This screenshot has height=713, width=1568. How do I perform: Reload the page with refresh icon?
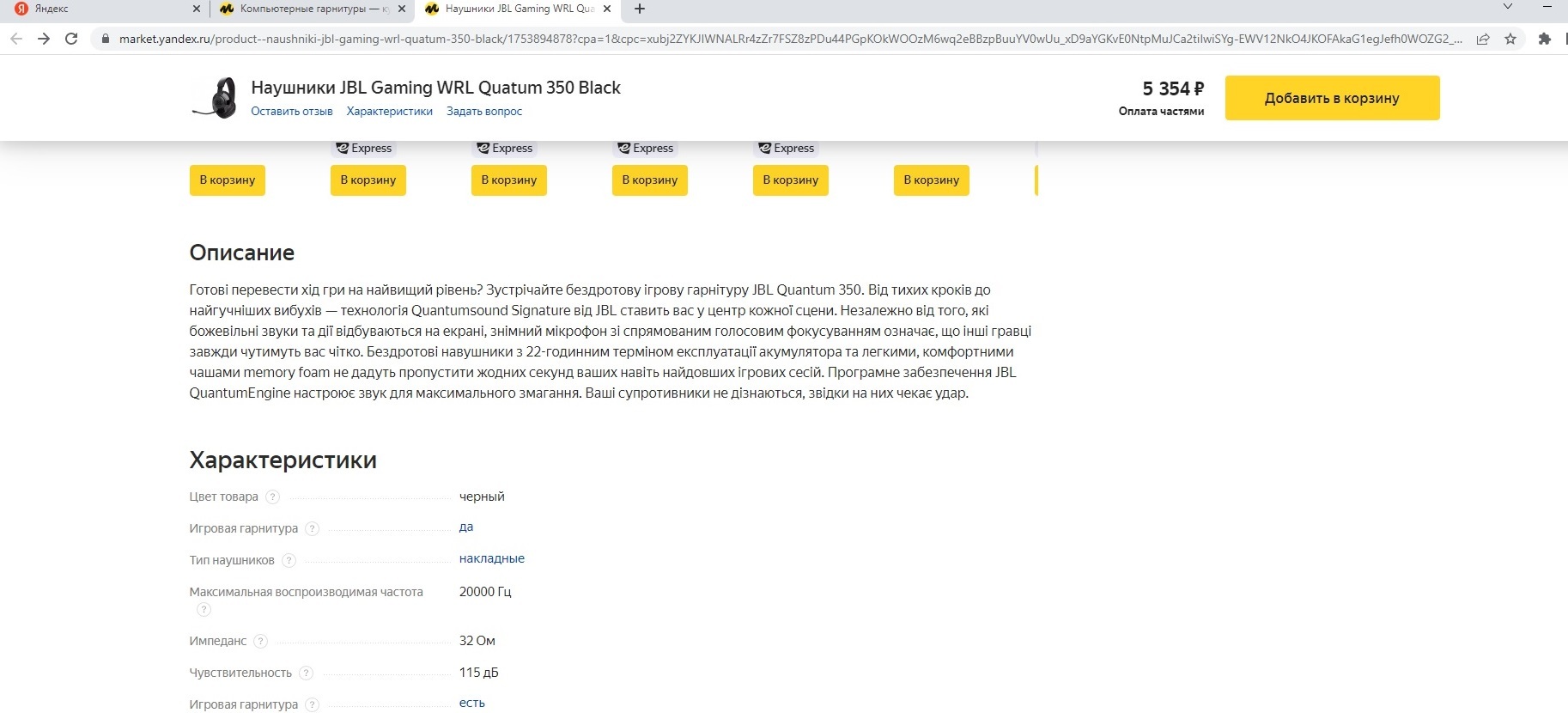[71, 39]
